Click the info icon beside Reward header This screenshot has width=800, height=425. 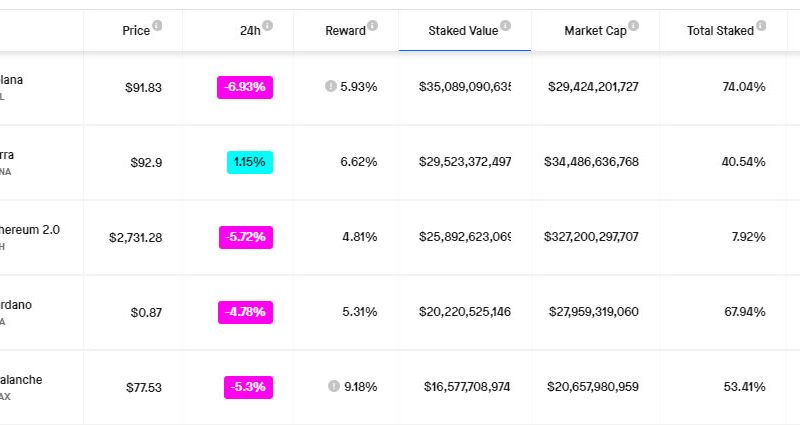(373, 26)
